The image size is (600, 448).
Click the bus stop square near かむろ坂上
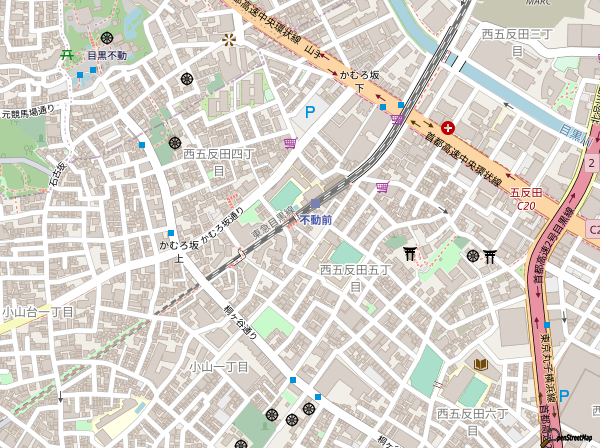(x=171, y=233)
